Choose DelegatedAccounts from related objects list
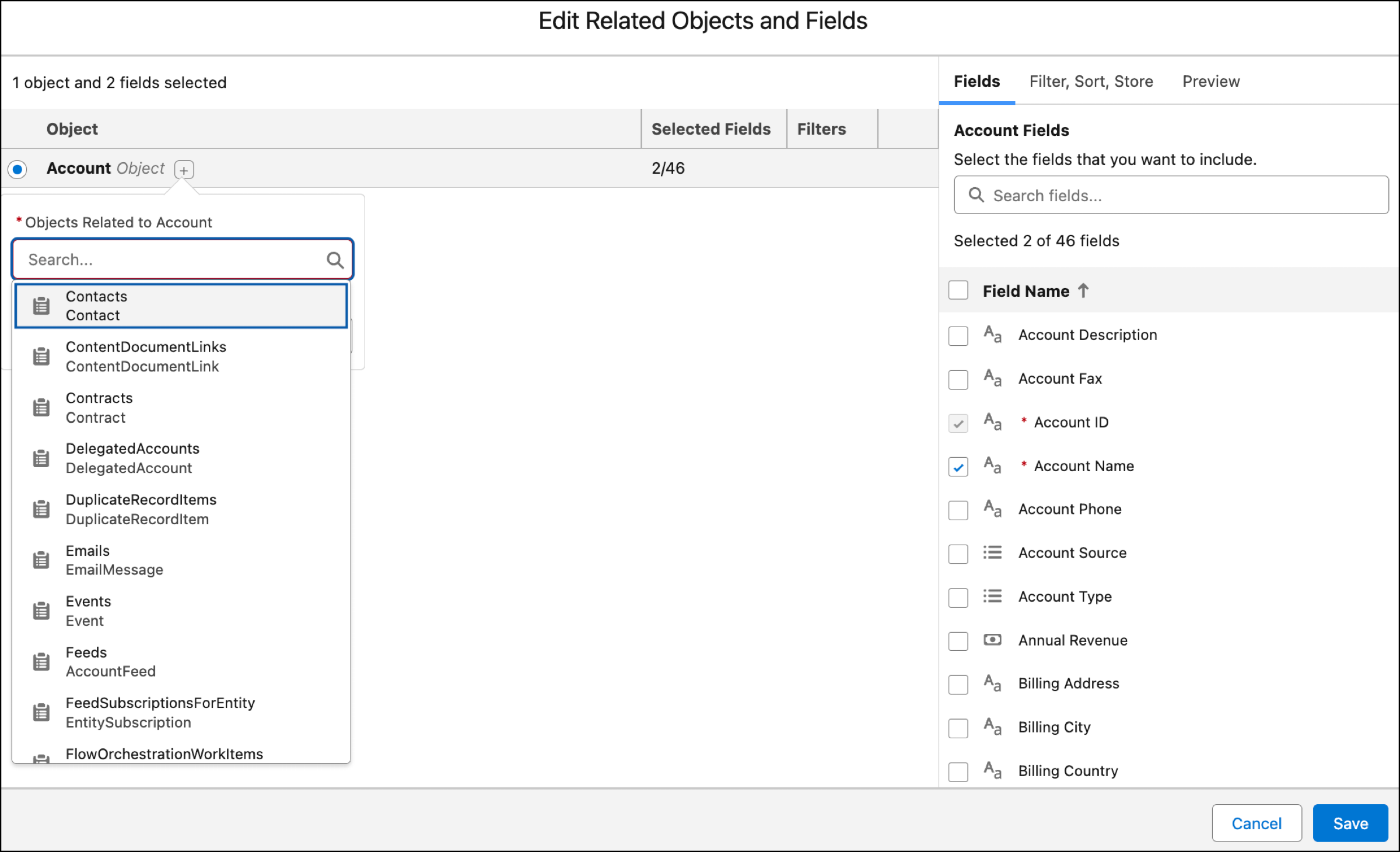Screen dimensions: 1400x852 click(181, 458)
